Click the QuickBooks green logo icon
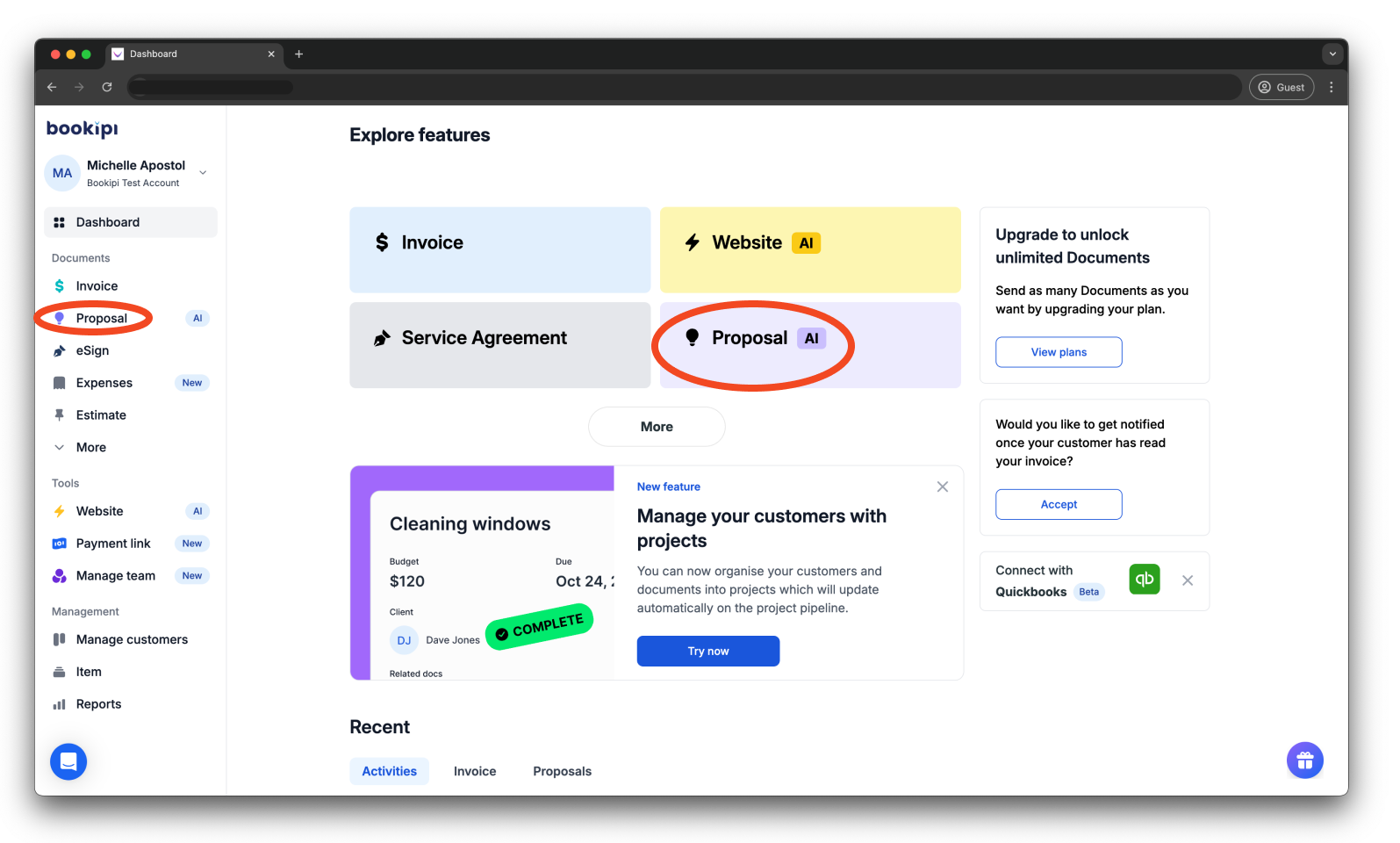Viewport: 1400px width, 843px height. coord(1145,580)
